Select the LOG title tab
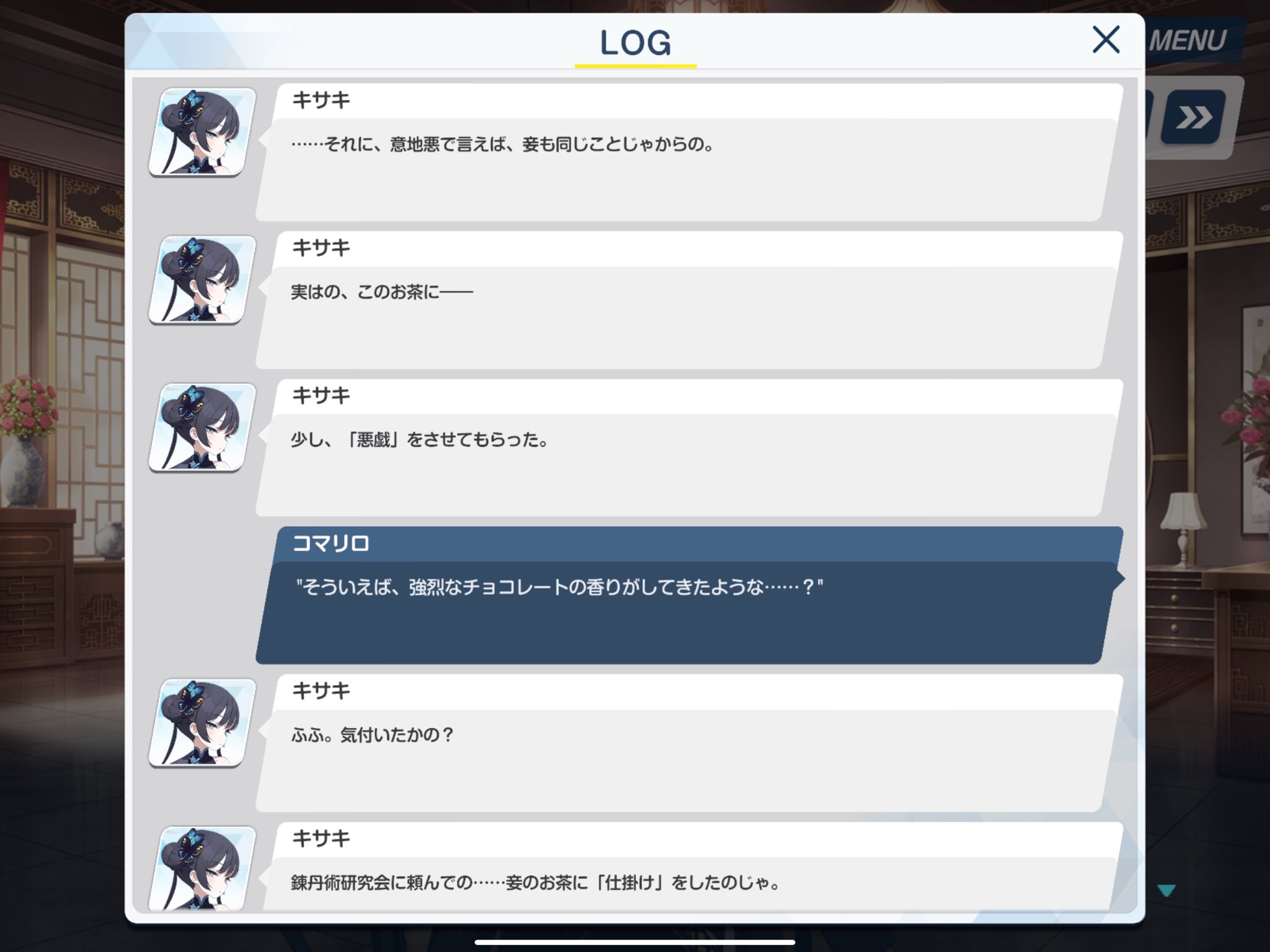Image resolution: width=1270 pixels, height=952 pixels. [x=635, y=43]
